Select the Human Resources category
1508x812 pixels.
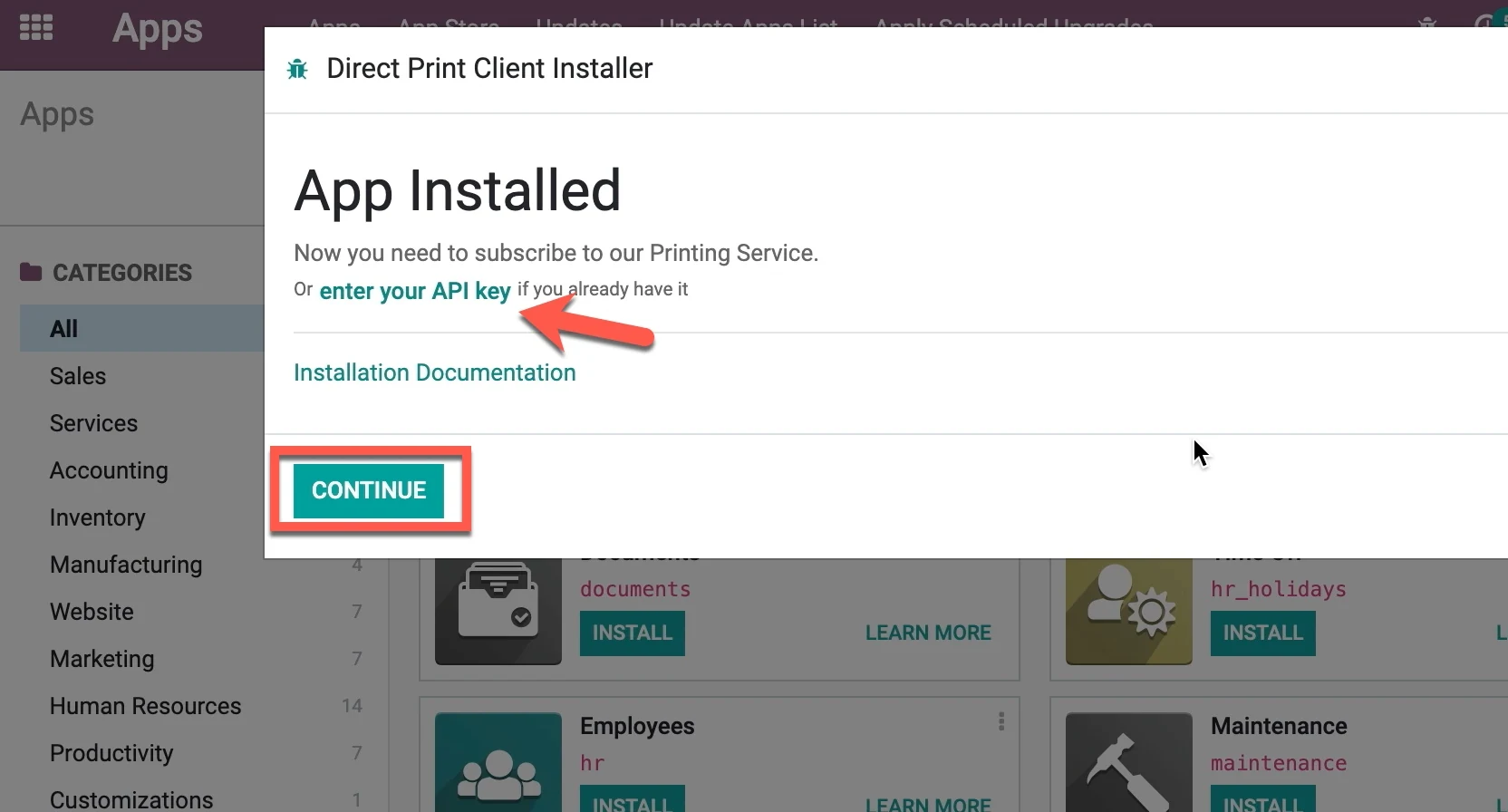tap(146, 706)
